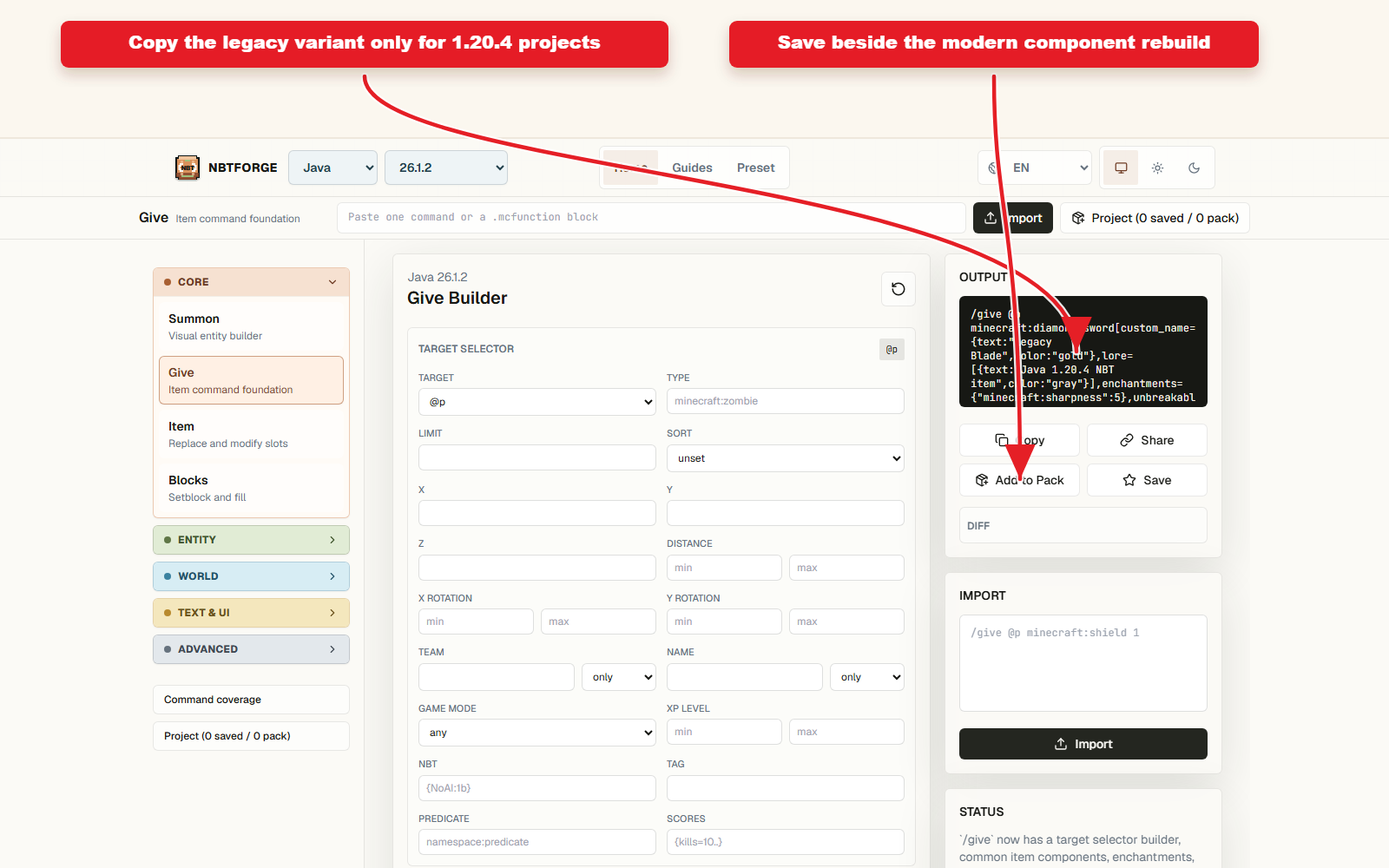Select Summon visual entity builder
1389x868 pixels.
tap(251, 326)
